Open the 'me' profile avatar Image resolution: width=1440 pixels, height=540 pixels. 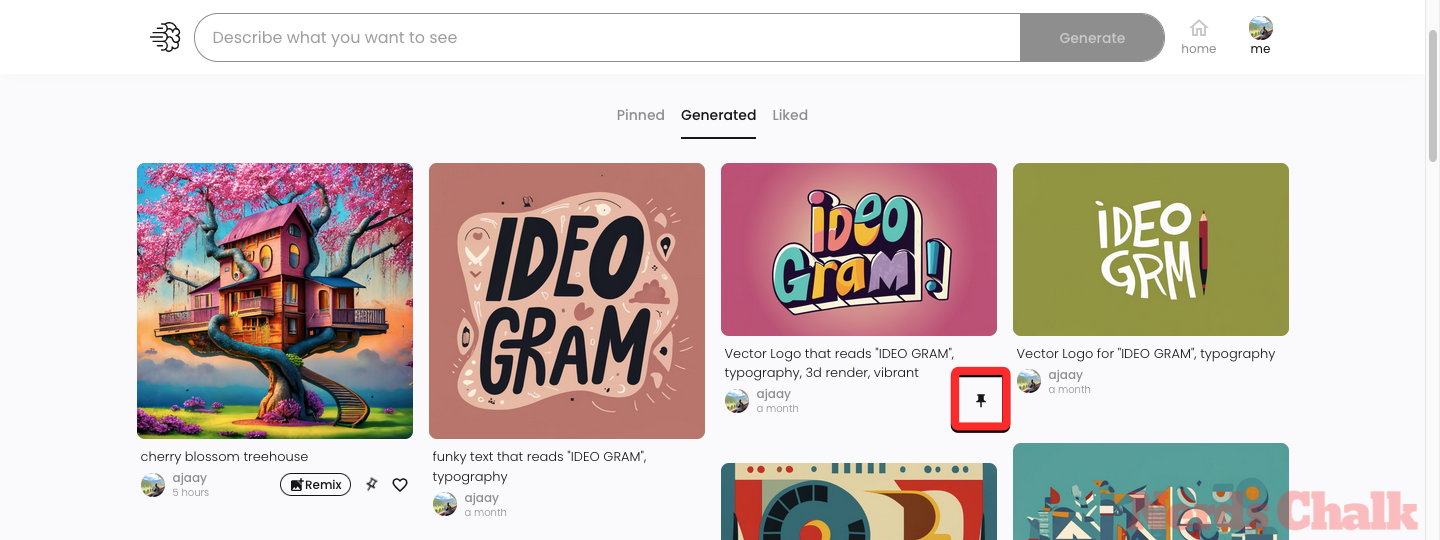click(1261, 28)
